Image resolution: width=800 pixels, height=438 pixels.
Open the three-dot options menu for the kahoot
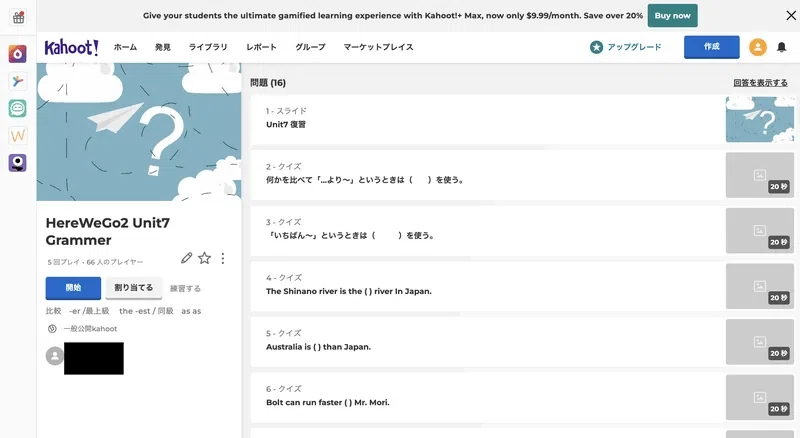tap(223, 258)
